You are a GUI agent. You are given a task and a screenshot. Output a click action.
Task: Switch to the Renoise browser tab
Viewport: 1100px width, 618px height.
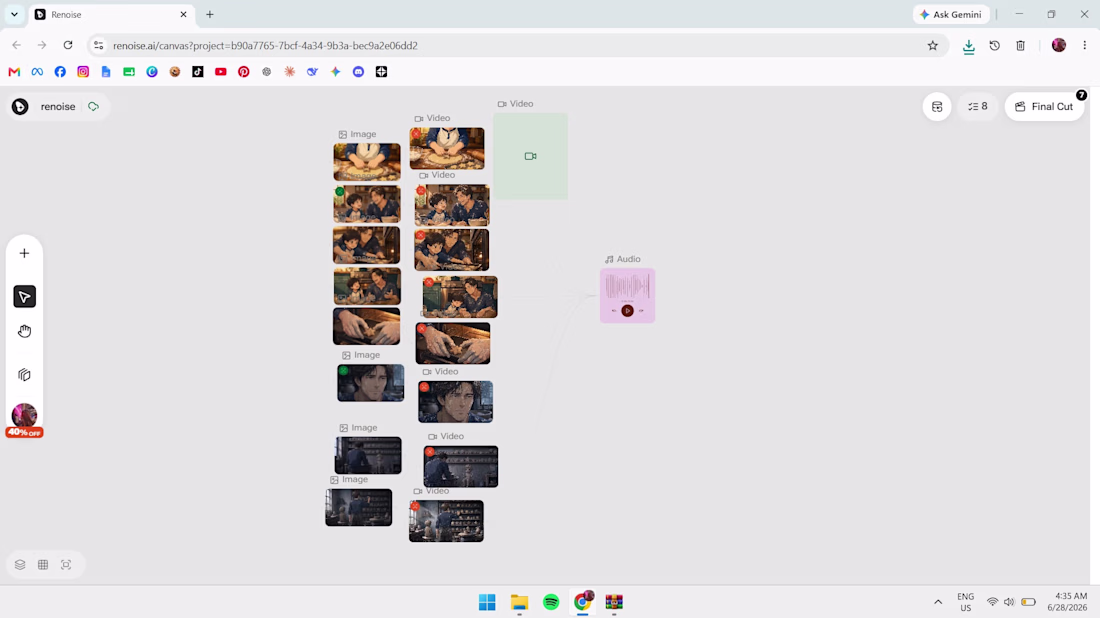click(112, 14)
